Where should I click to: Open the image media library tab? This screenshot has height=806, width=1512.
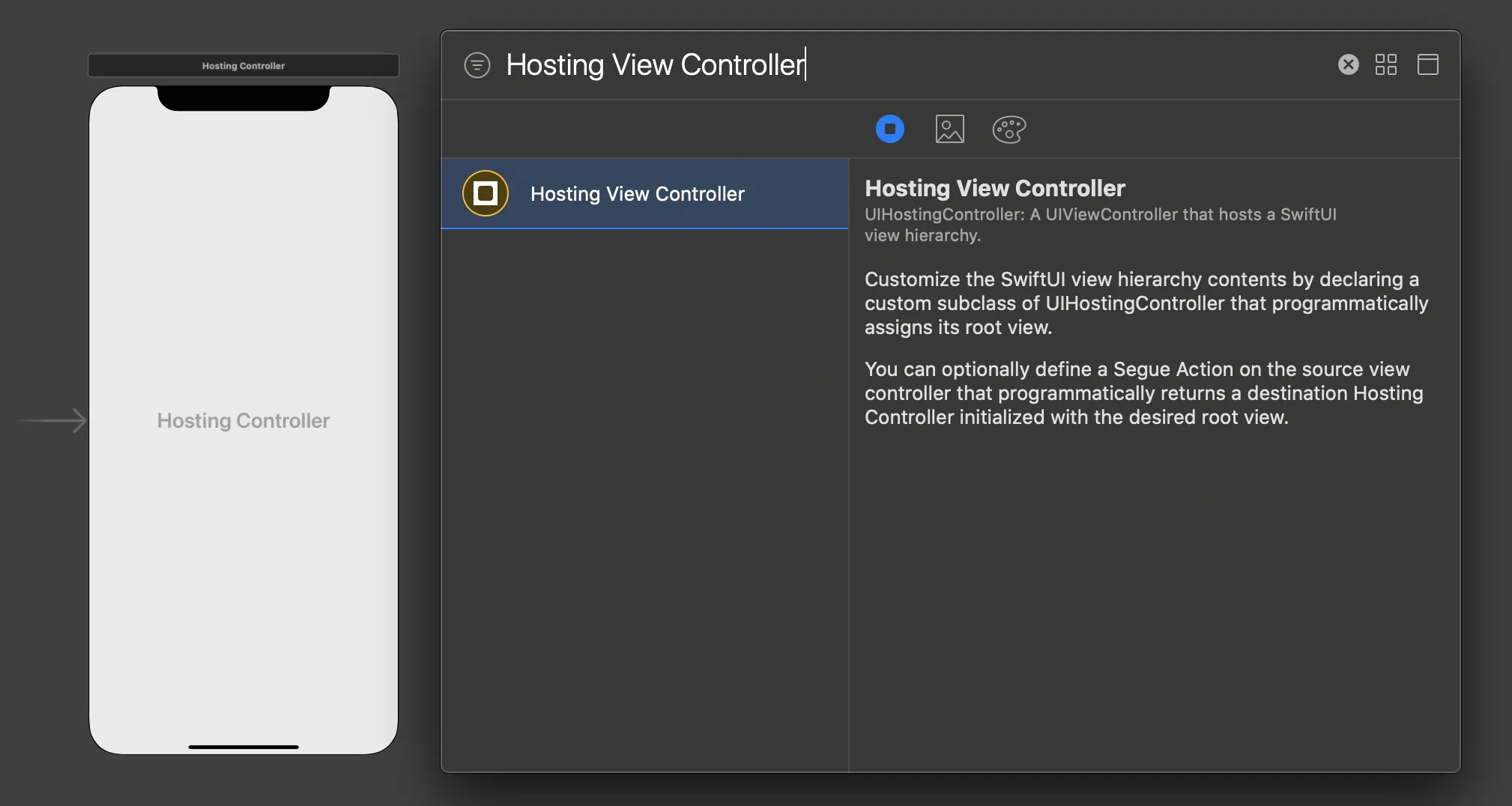click(949, 129)
